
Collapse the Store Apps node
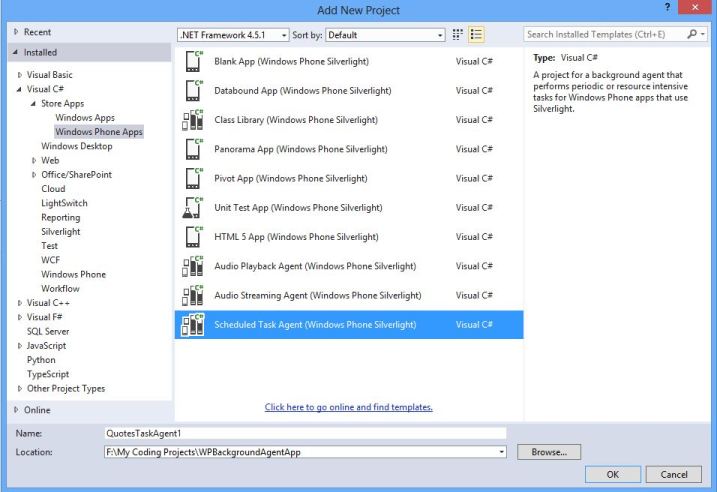(33, 103)
